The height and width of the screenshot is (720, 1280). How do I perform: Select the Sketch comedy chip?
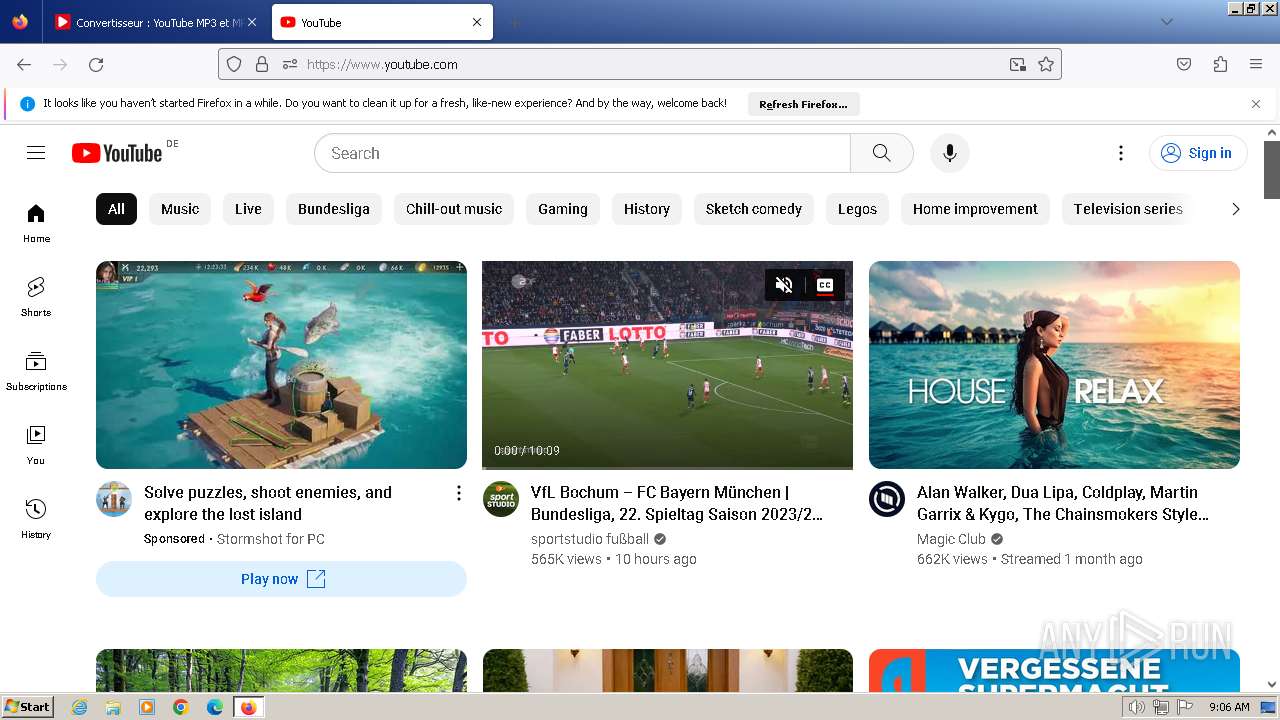pyautogui.click(x=754, y=209)
